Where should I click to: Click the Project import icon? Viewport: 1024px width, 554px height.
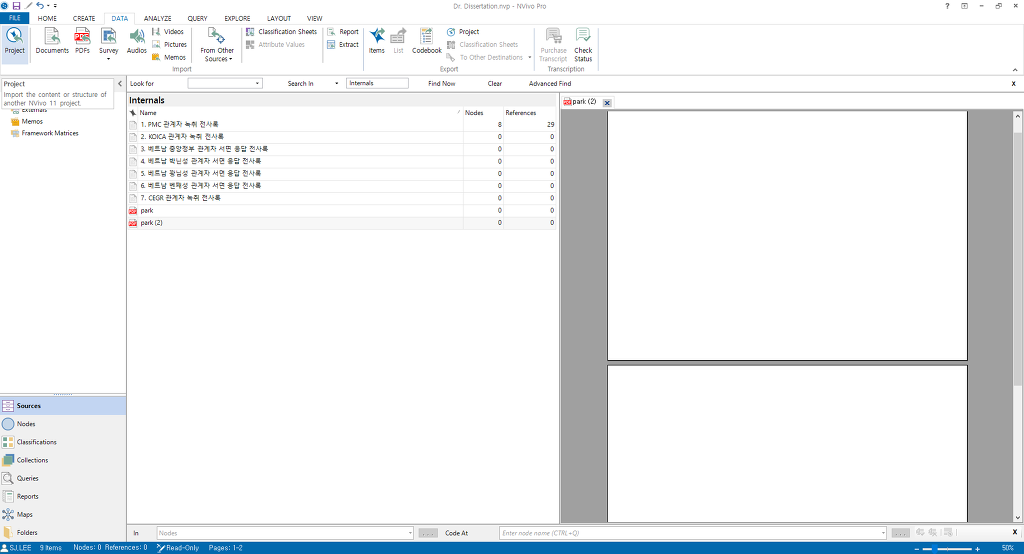[14, 42]
